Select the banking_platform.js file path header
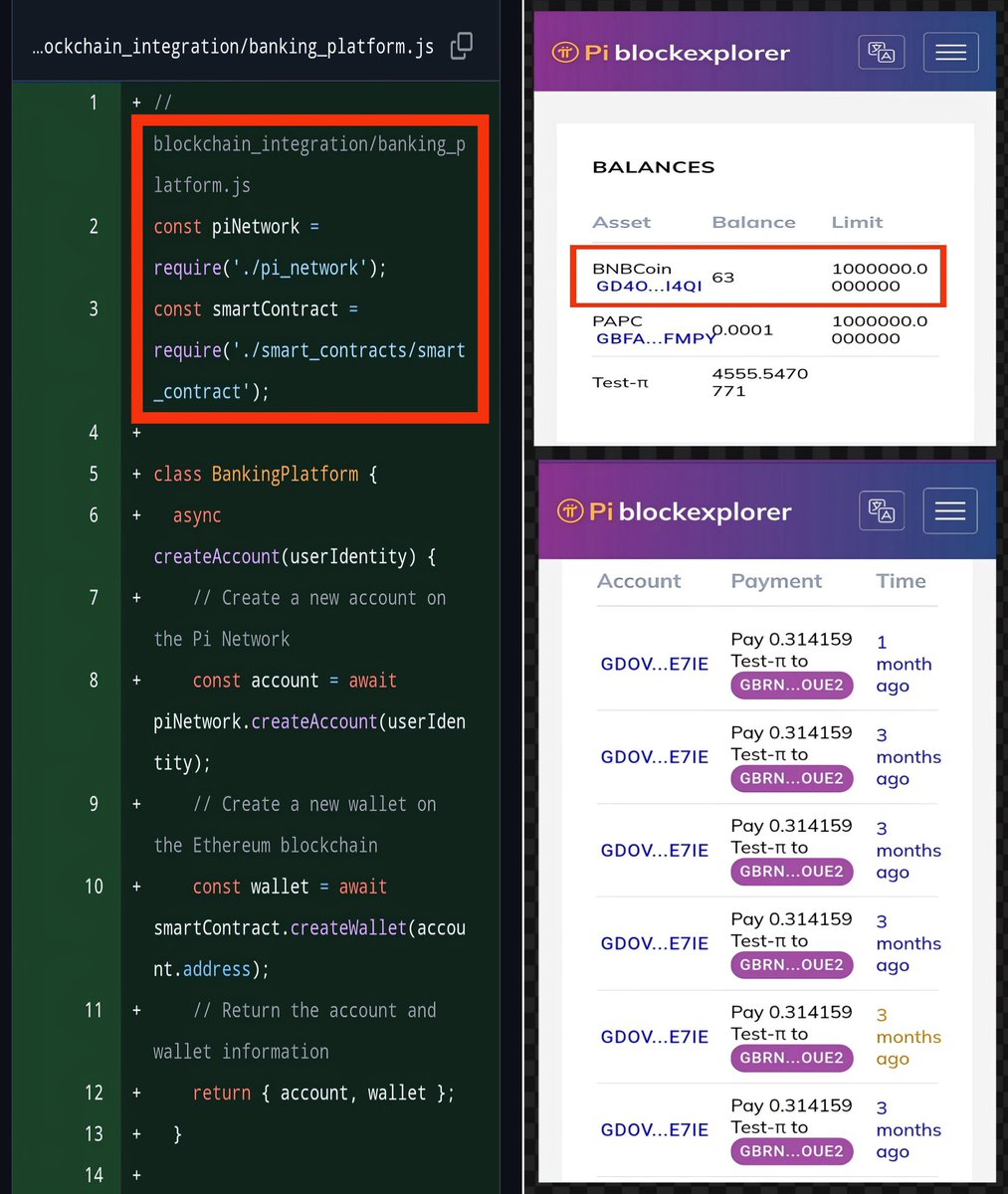 233,47
